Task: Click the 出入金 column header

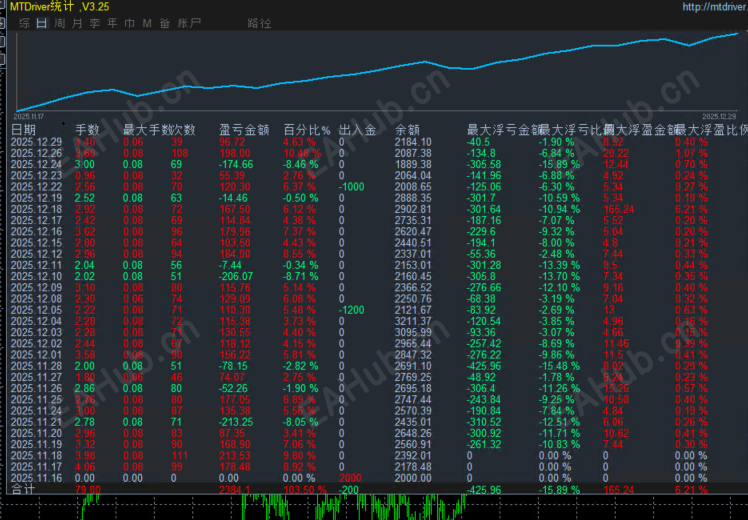Action: 357,130
